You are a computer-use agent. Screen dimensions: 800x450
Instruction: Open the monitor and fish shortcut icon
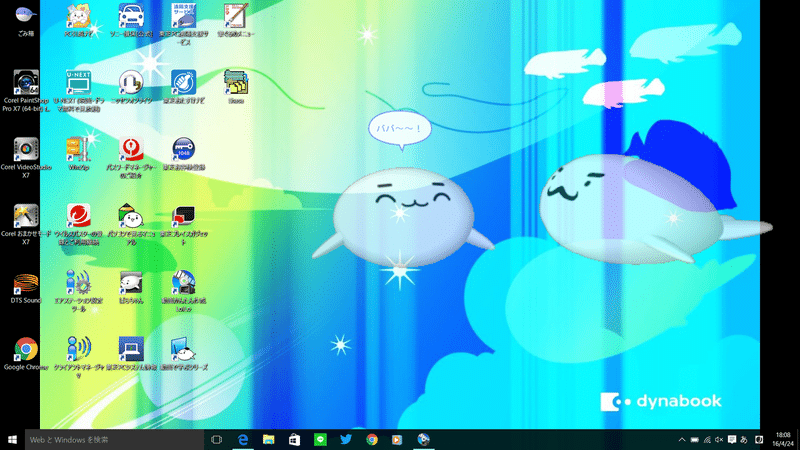click(x=184, y=349)
